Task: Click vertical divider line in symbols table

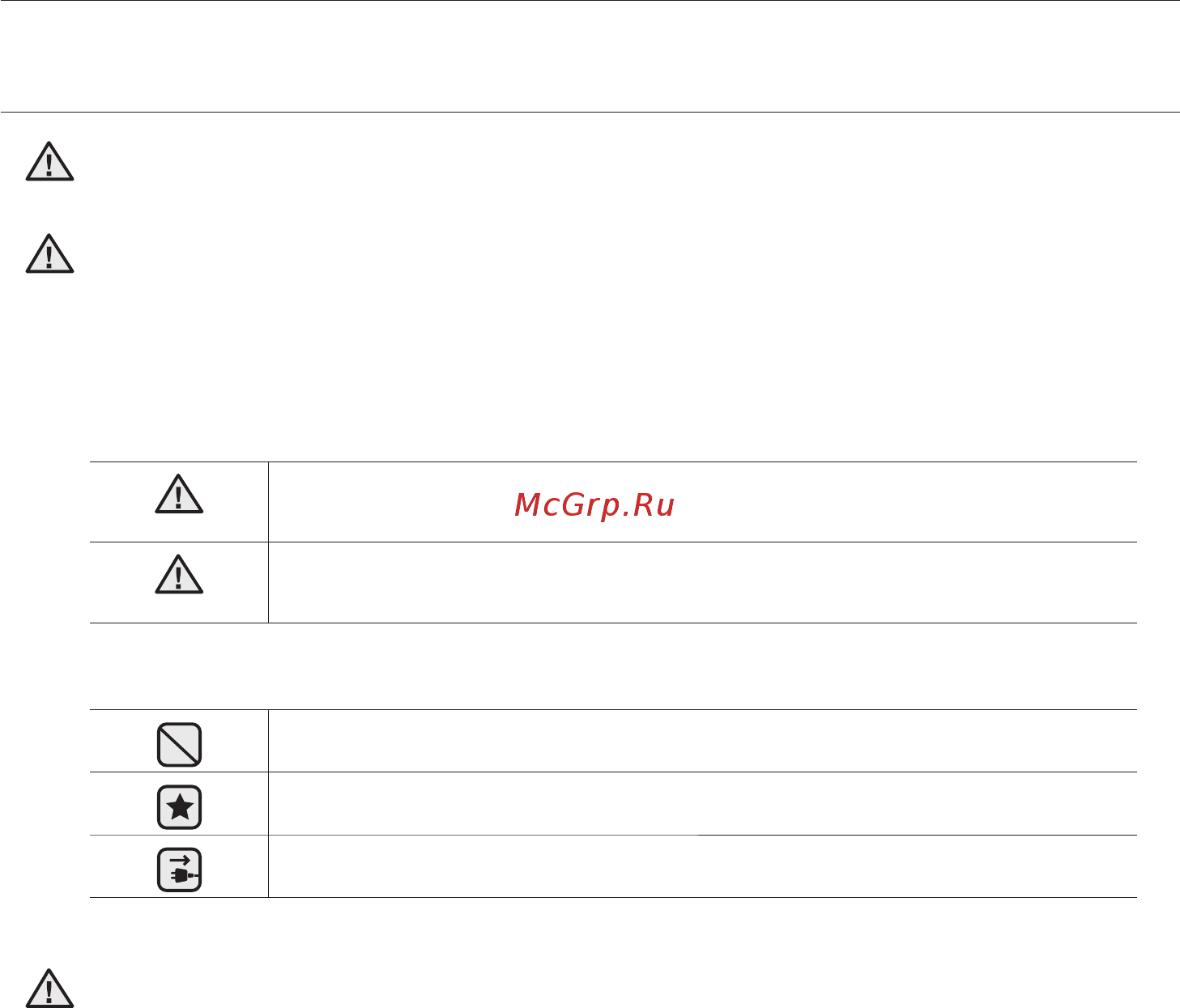Action: click(268, 803)
